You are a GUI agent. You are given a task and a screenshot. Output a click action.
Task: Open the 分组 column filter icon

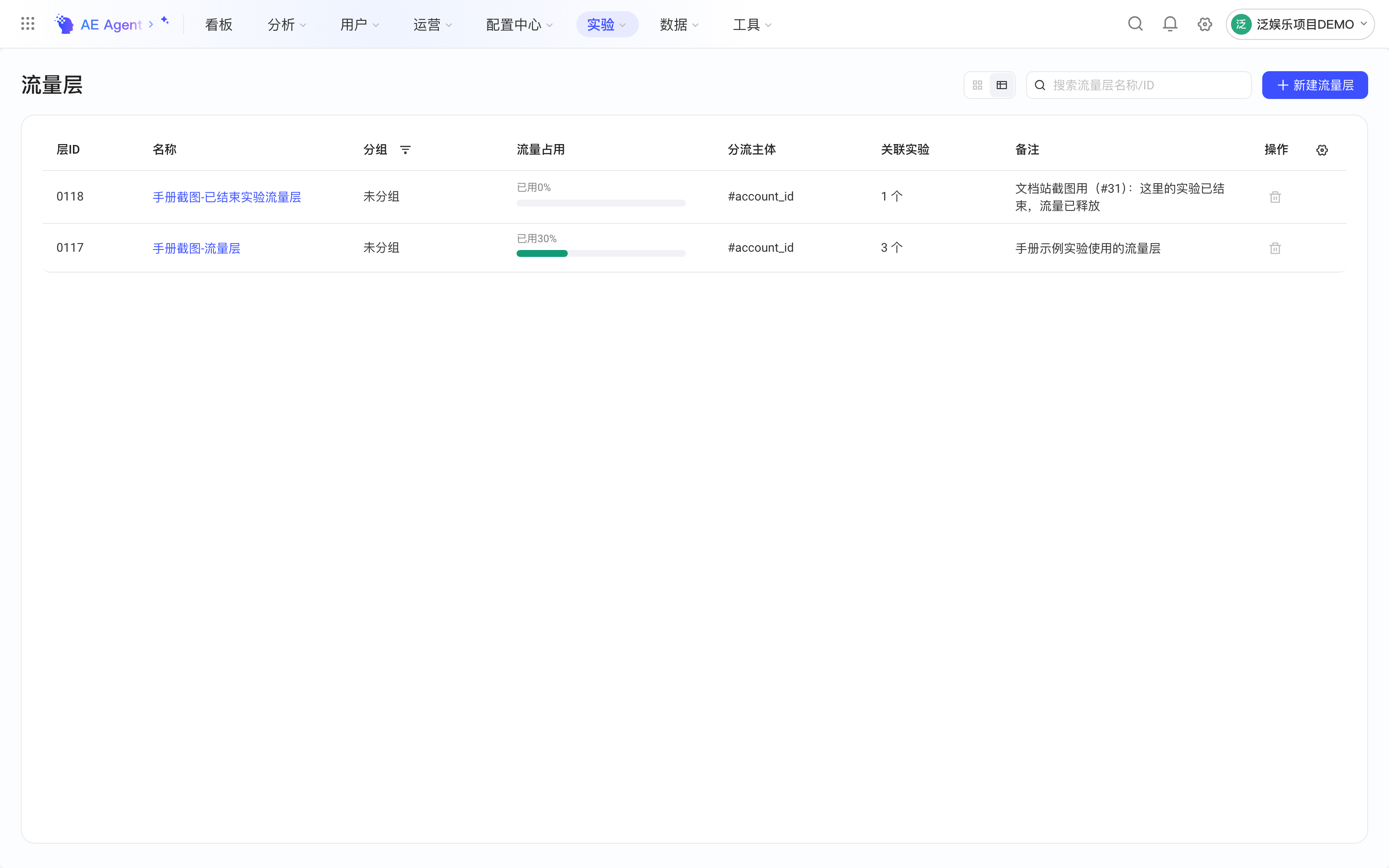(x=405, y=150)
